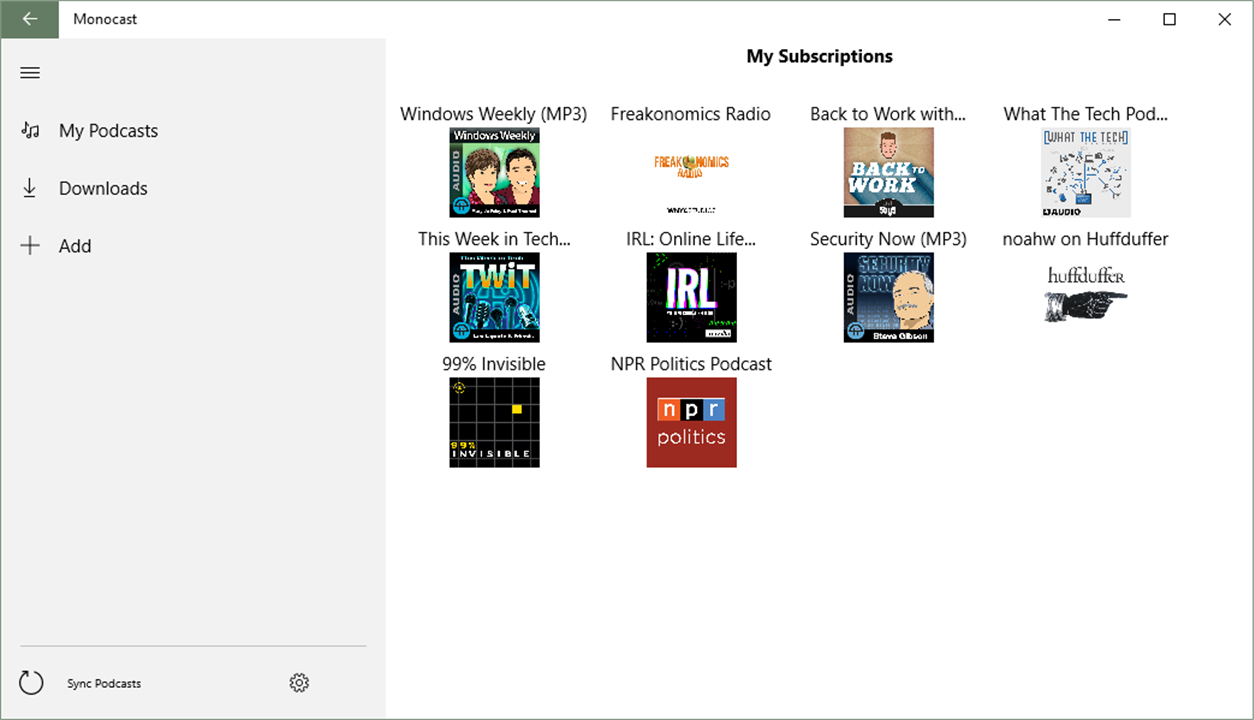Click 'Back to Work with...' title
This screenshot has height=720, width=1254.
click(888, 114)
